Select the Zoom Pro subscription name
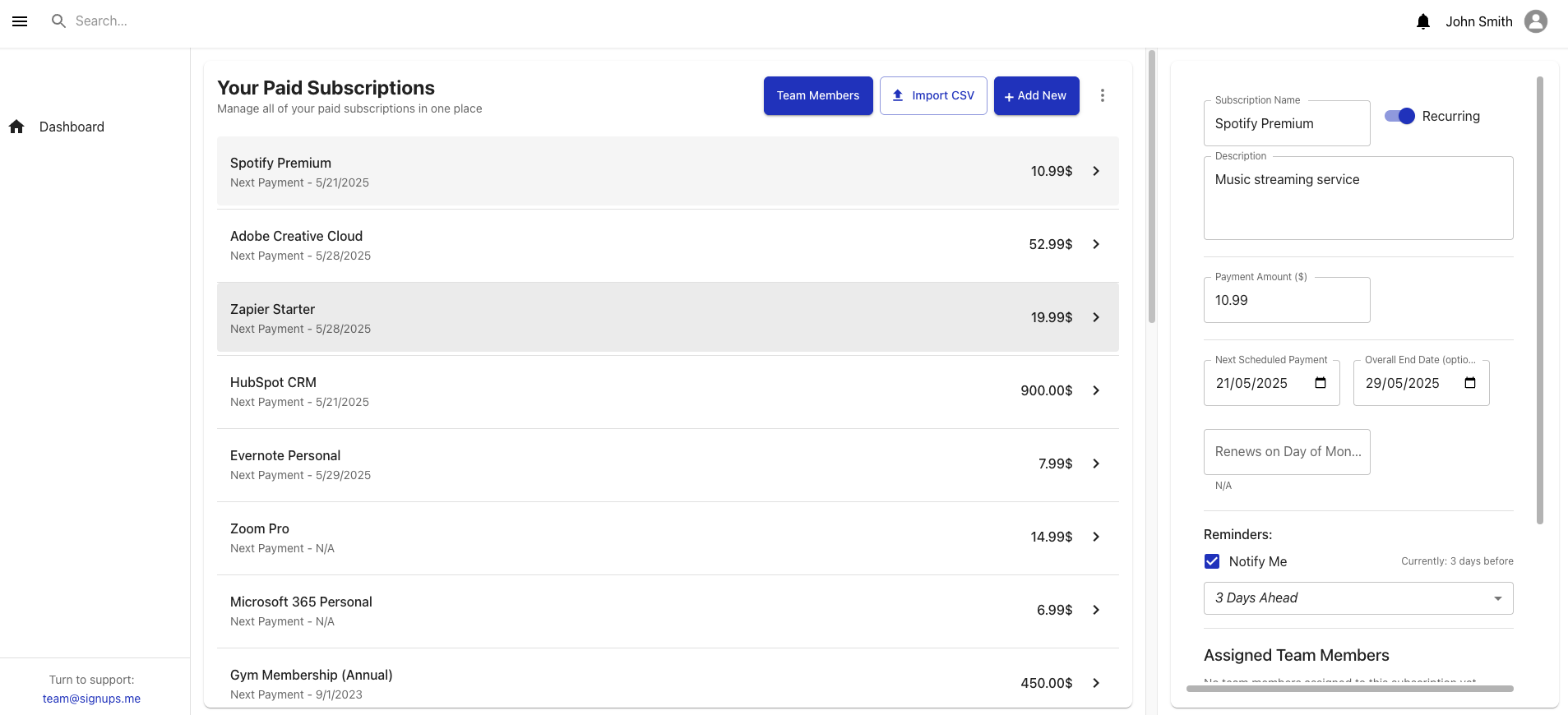Screen dimensions: 1568x715 tap(260, 528)
